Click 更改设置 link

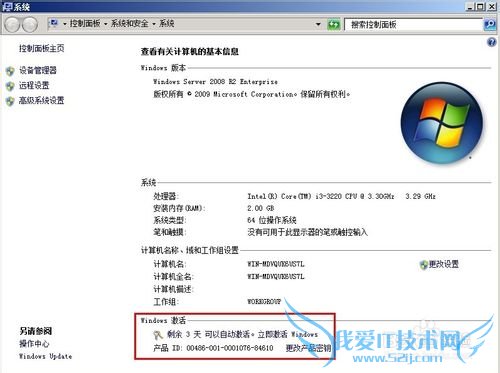point(443,264)
